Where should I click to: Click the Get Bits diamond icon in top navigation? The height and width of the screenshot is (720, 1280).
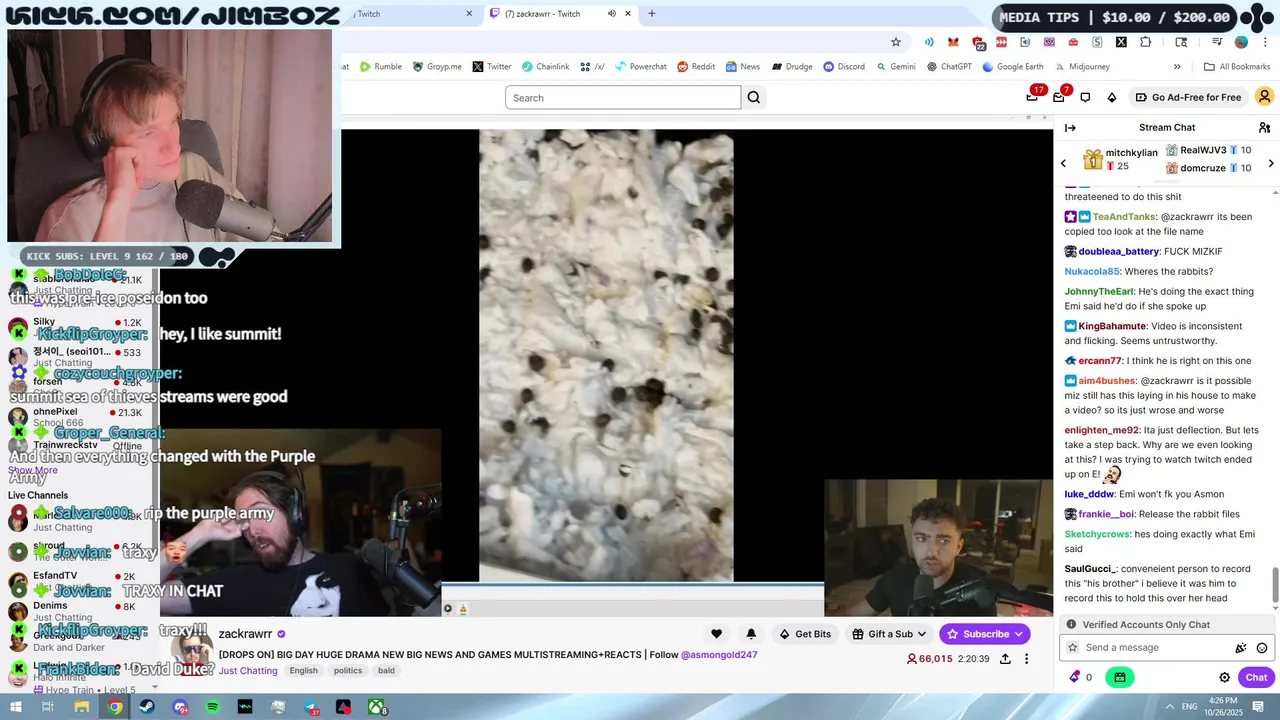[x=1111, y=97]
